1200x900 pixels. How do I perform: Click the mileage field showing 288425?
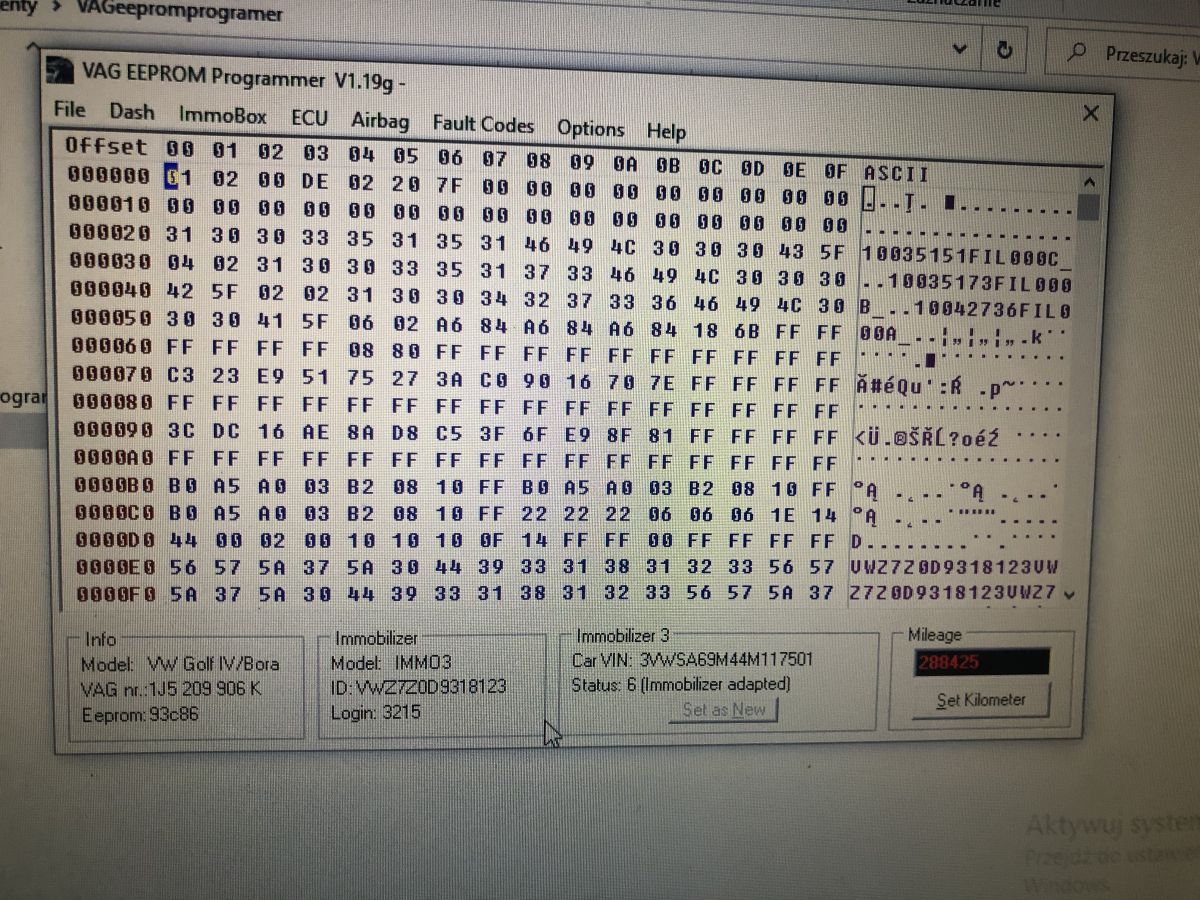coord(981,662)
